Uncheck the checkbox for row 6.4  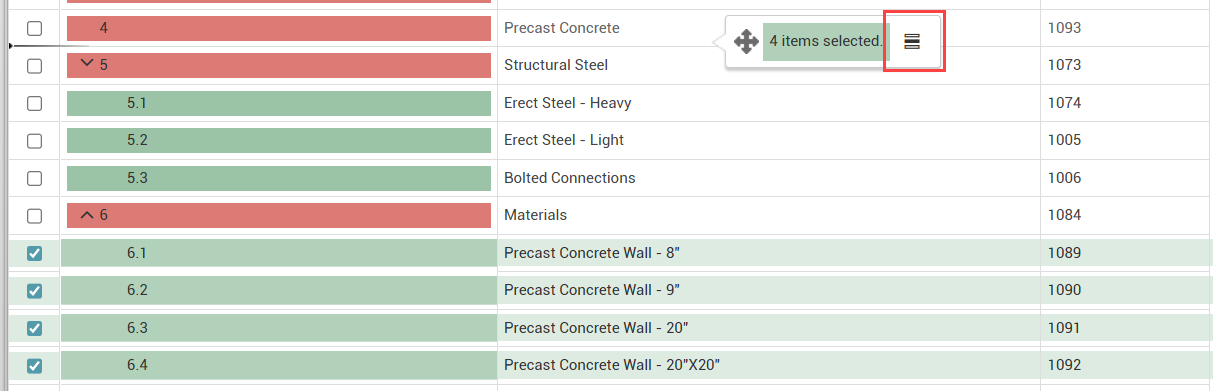(x=34, y=365)
